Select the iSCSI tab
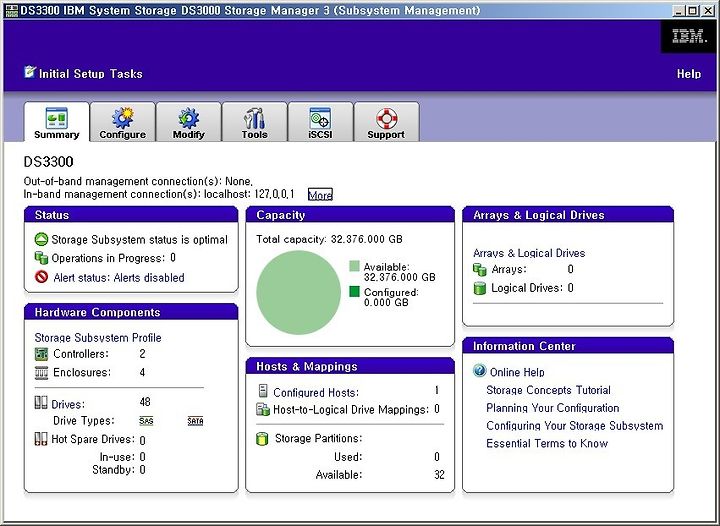Screen dimensions: 720x526 tap(321, 122)
